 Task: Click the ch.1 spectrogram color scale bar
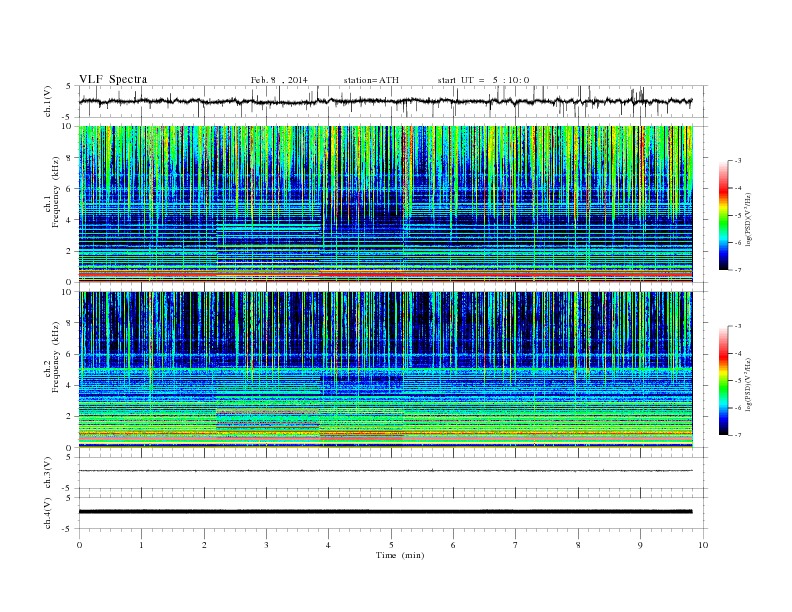[723, 216]
